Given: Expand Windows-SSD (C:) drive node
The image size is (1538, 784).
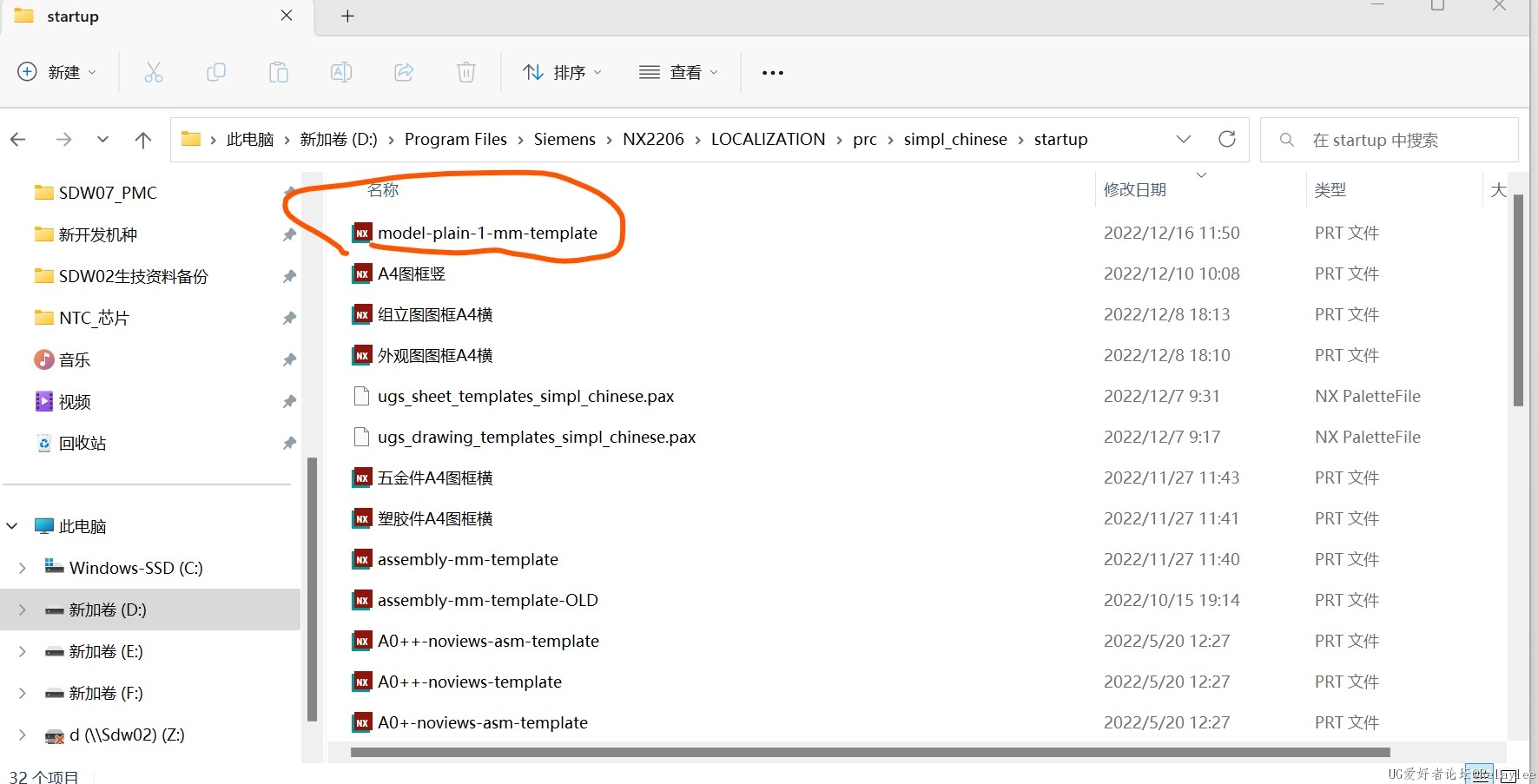Looking at the screenshot, I should pos(23,568).
